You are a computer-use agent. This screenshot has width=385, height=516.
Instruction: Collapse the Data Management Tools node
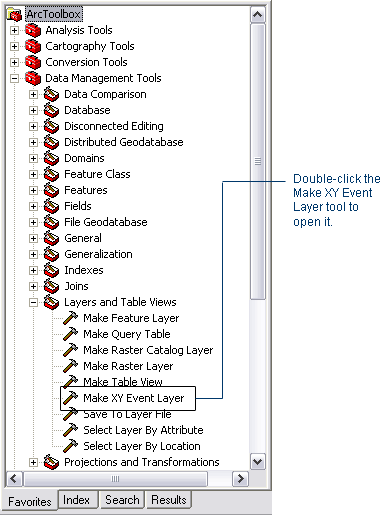point(14,79)
